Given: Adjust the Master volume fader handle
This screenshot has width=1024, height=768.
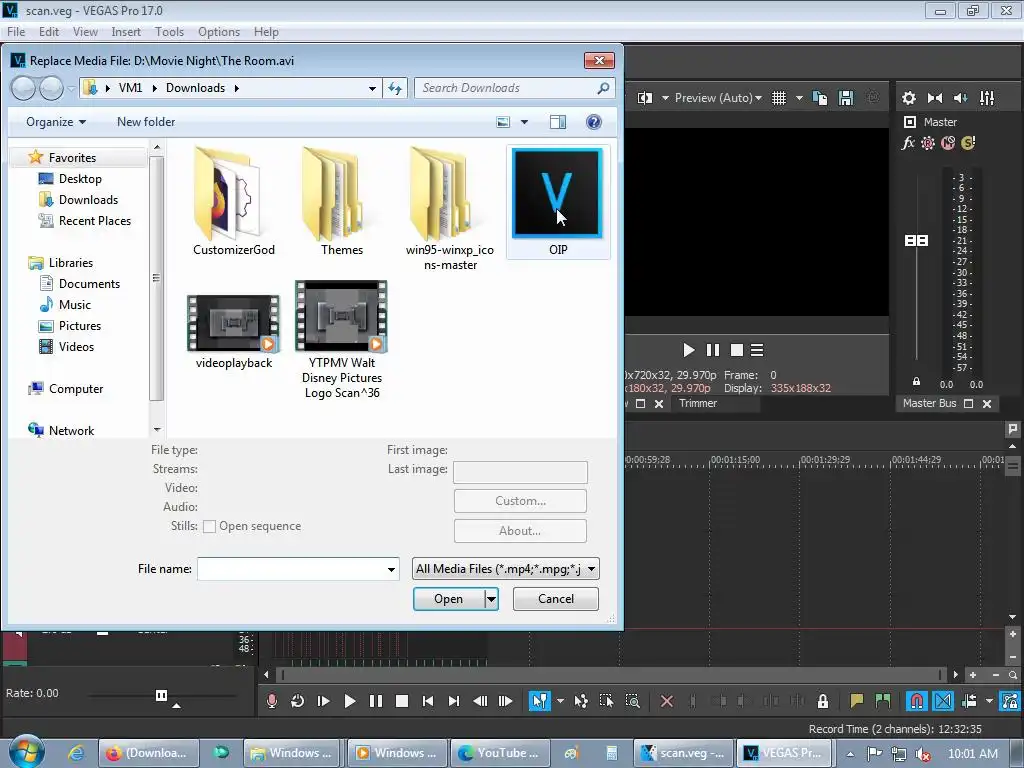Looking at the screenshot, I should pos(916,240).
